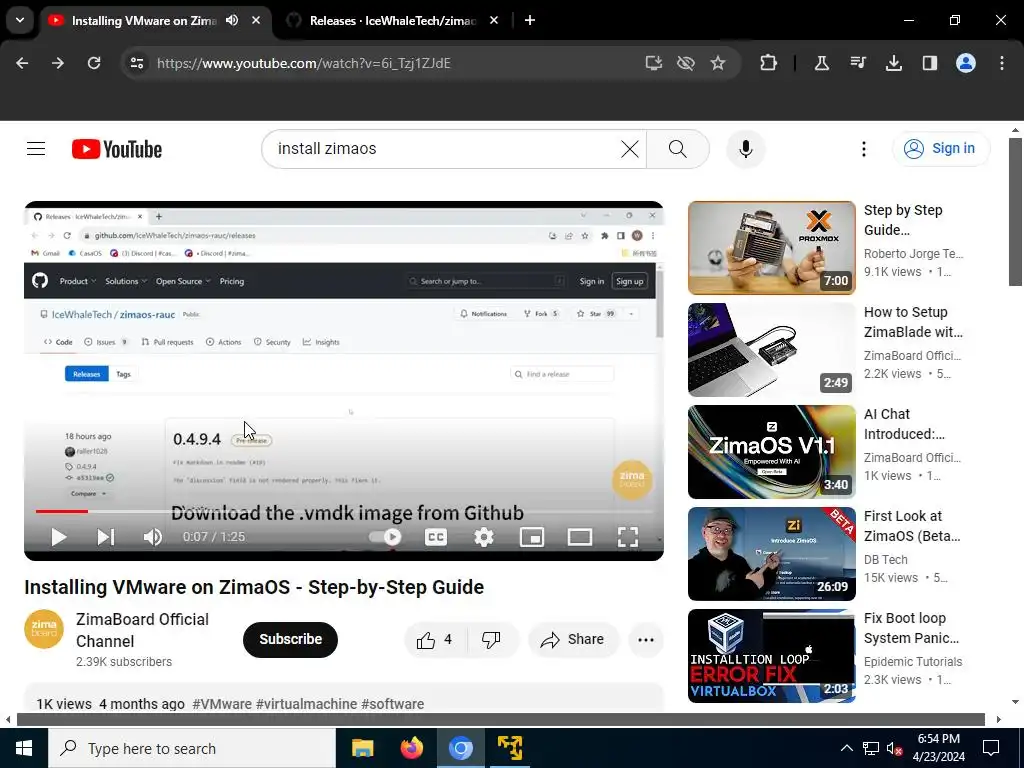The height and width of the screenshot is (768, 1024).
Task: Open browser Downloads icon
Action: click(893, 63)
